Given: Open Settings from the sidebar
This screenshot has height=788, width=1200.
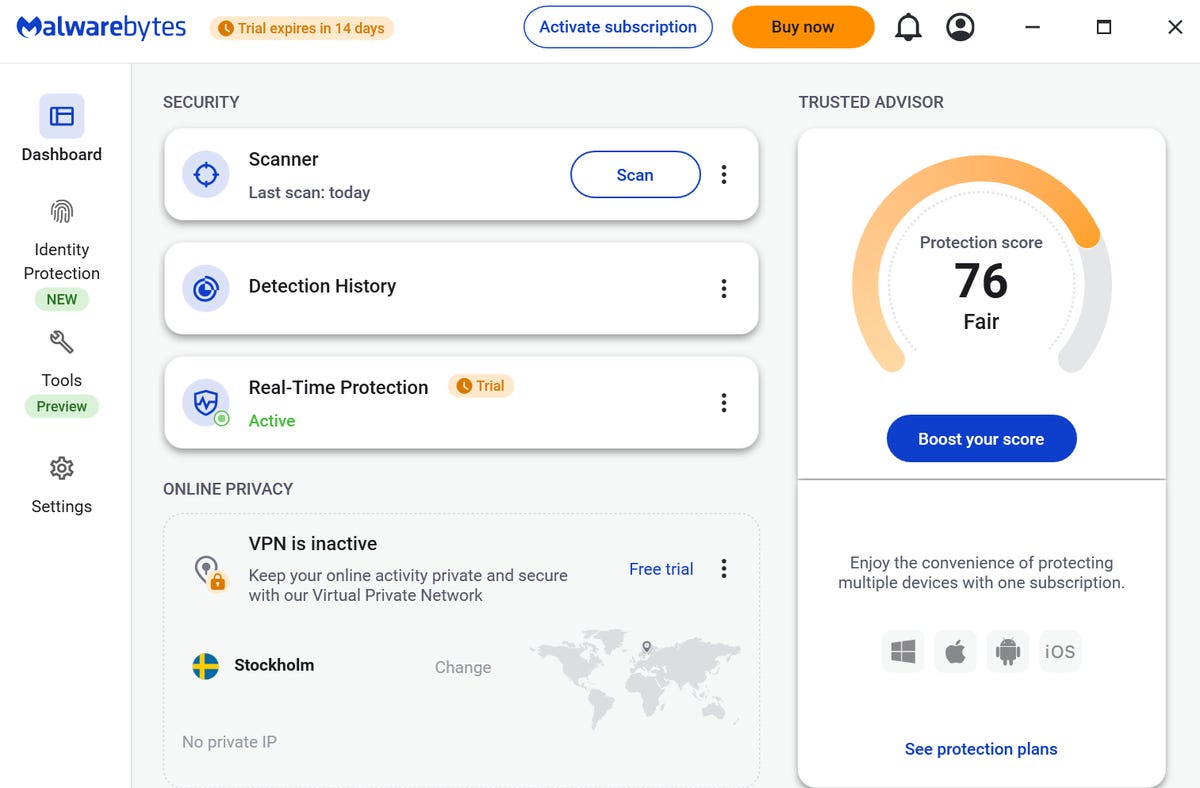Looking at the screenshot, I should pyautogui.click(x=62, y=485).
